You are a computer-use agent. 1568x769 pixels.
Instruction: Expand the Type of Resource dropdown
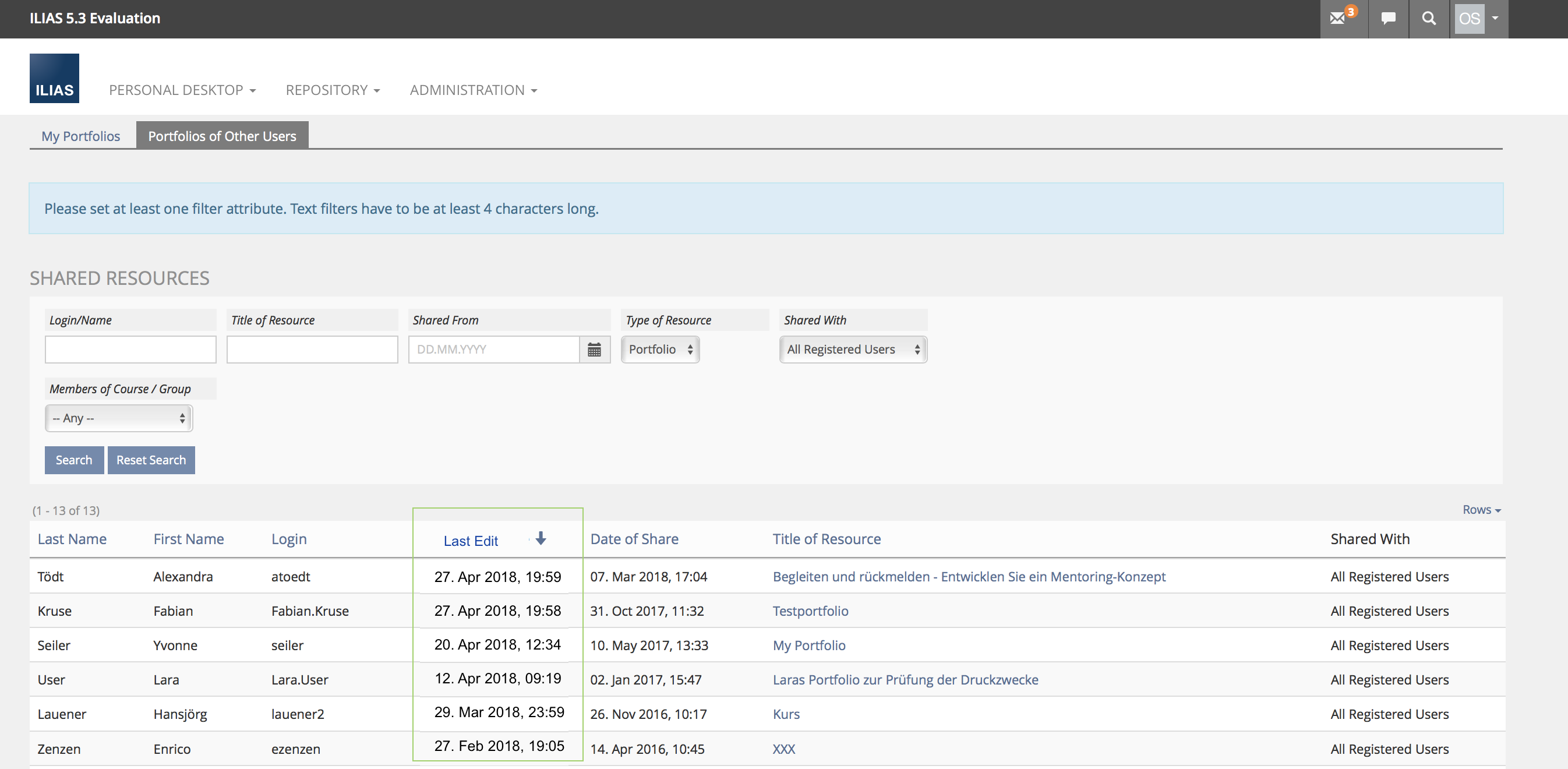tap(660, 350)
